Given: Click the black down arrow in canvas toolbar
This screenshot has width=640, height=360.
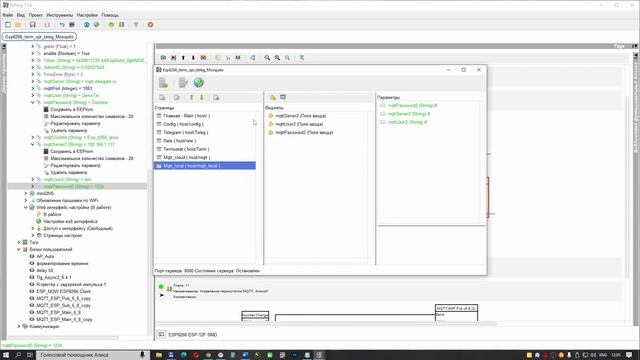Looking at the screenshot, I should click(193, 58).
